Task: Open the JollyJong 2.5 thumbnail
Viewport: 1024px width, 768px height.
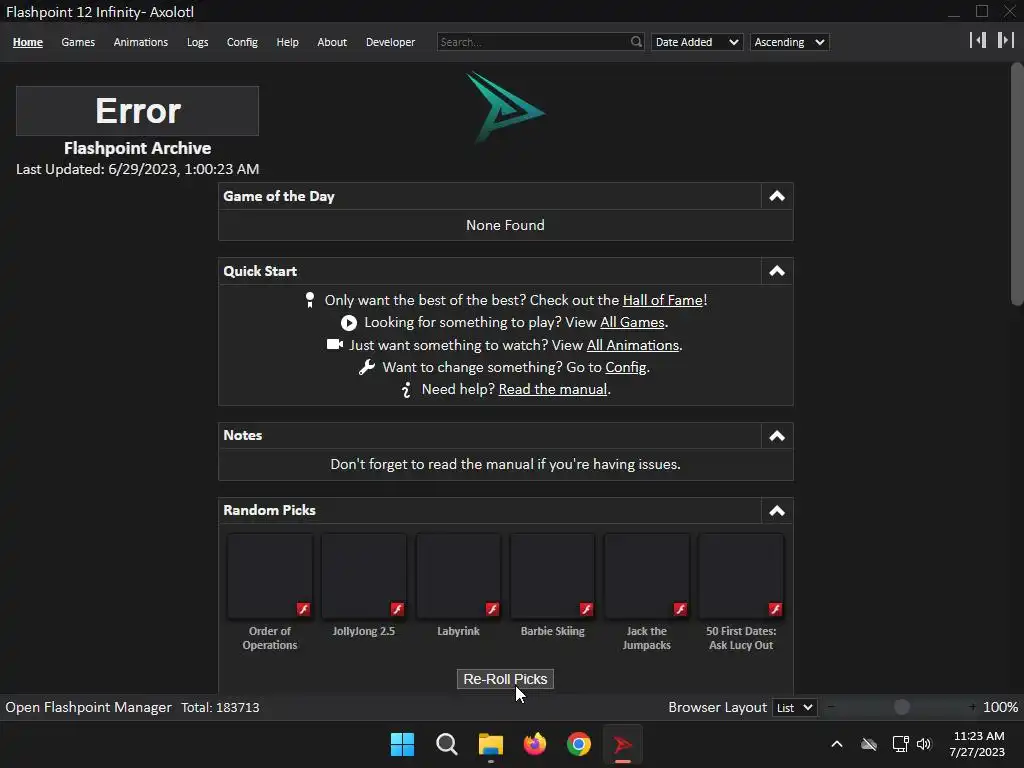Action: click(364, 576)
